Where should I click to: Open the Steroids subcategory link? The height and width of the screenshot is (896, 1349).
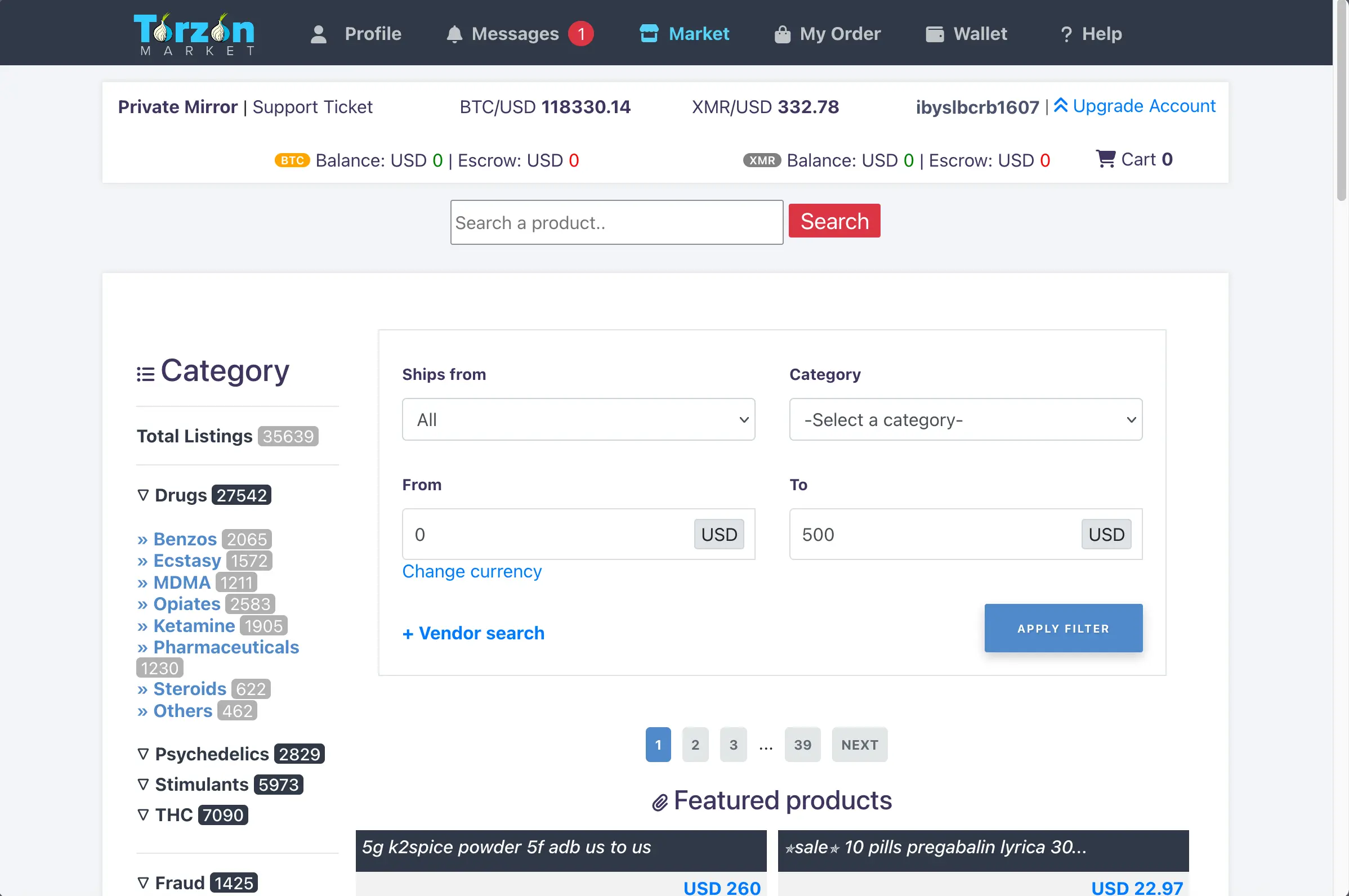tap(190, 688)
